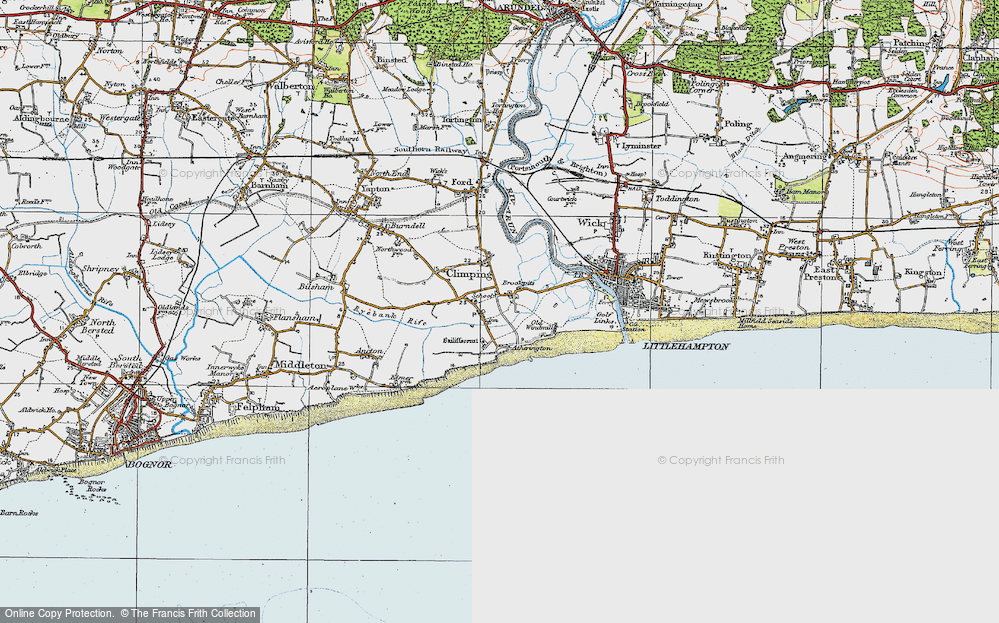Click the Wick place label

(x=589, y=223)
